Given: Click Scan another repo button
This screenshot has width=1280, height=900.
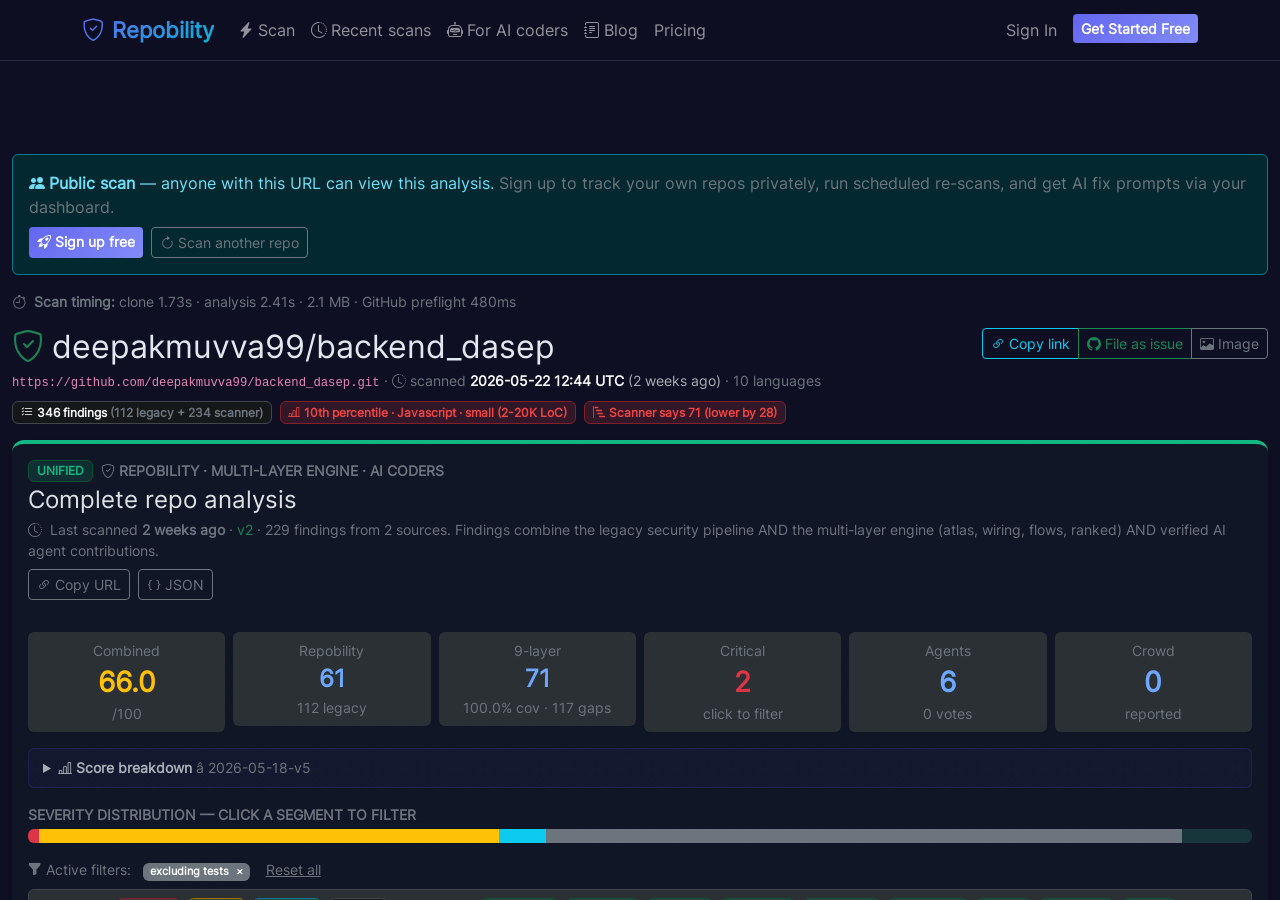Looking at the screenshot, I should tap(229, 243).
